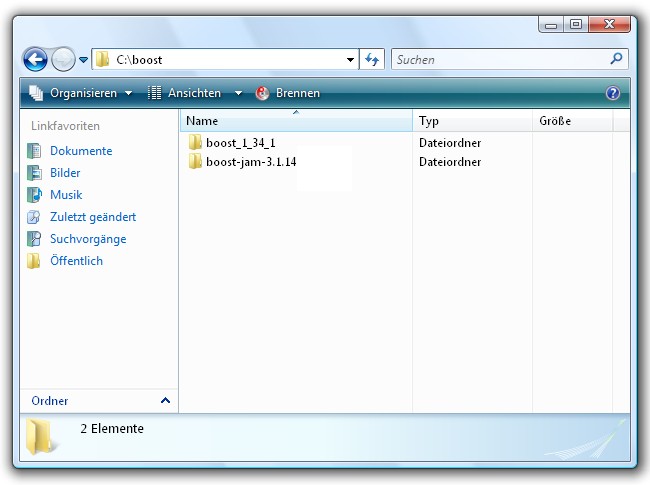Maximize the explorer window
This screenshot has width=650, height=485.
[x=576, y=24]
